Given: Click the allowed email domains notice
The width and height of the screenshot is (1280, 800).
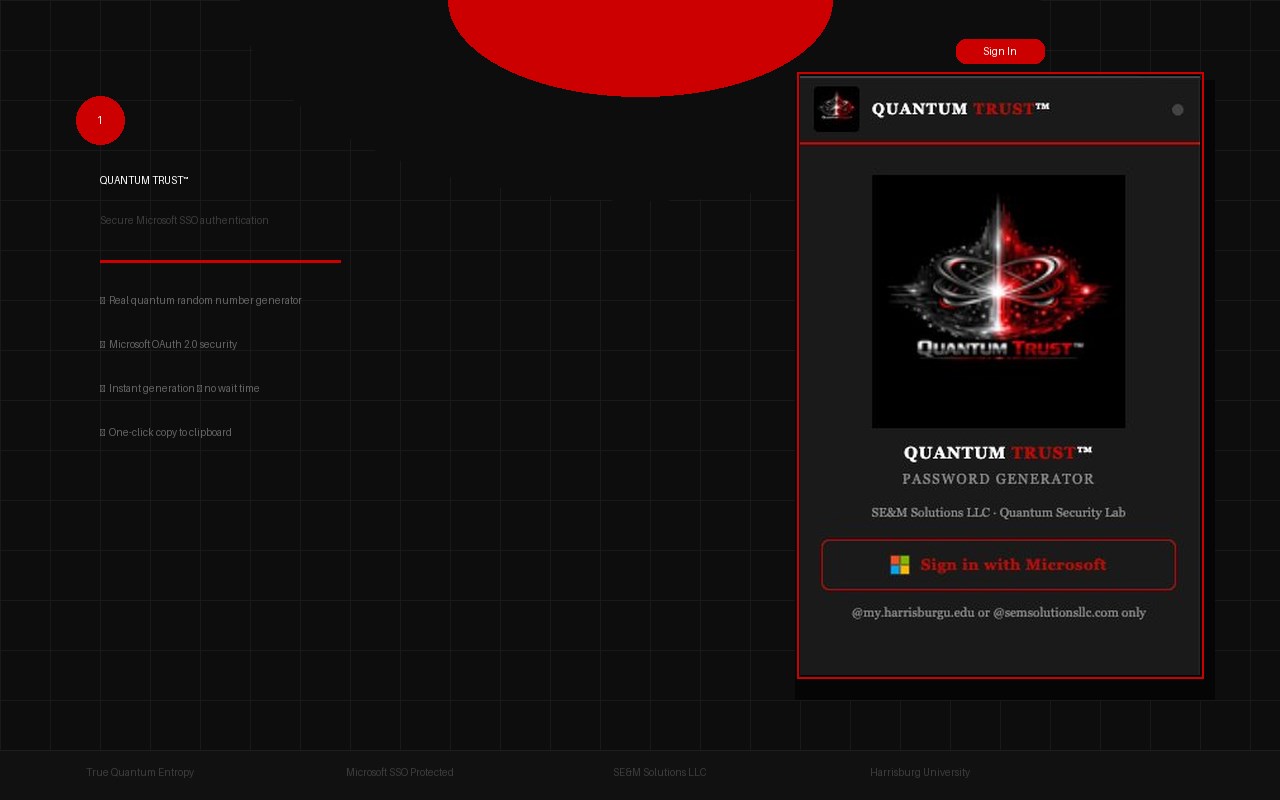Looking at the screenshot, I should pos(998,613).
